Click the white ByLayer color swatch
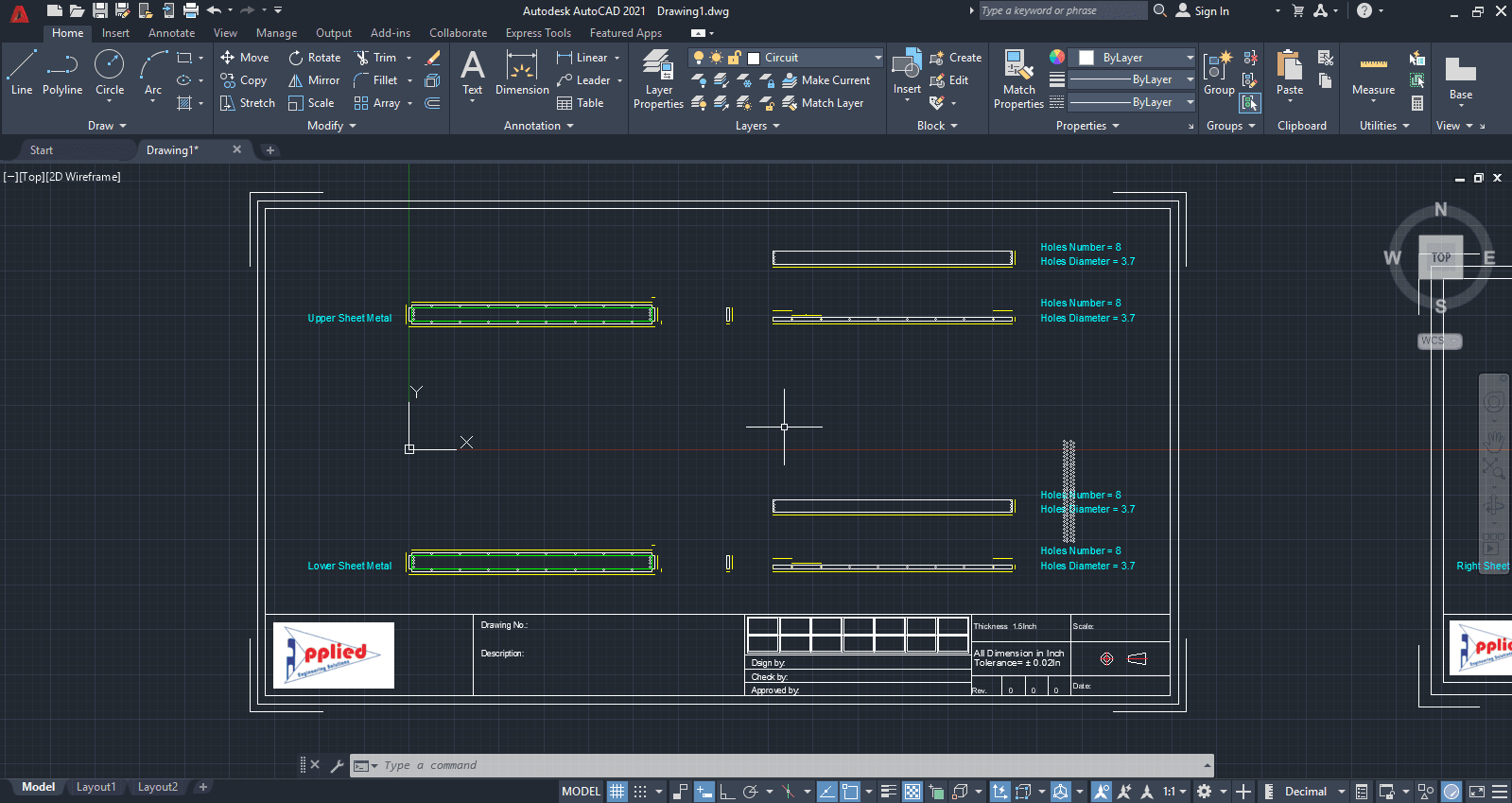This screenshot has width=1512, height=803. [x=1086, y=58]
